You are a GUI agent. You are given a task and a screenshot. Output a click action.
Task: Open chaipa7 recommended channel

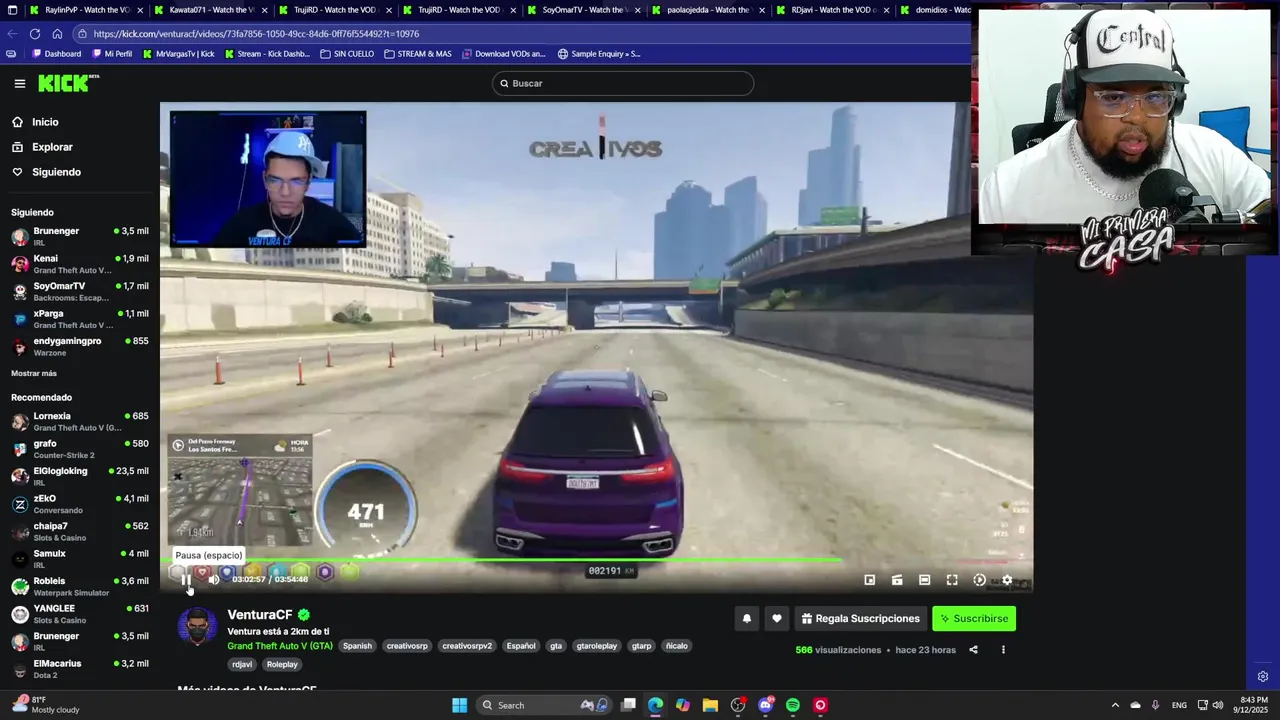tap(80, 531)
